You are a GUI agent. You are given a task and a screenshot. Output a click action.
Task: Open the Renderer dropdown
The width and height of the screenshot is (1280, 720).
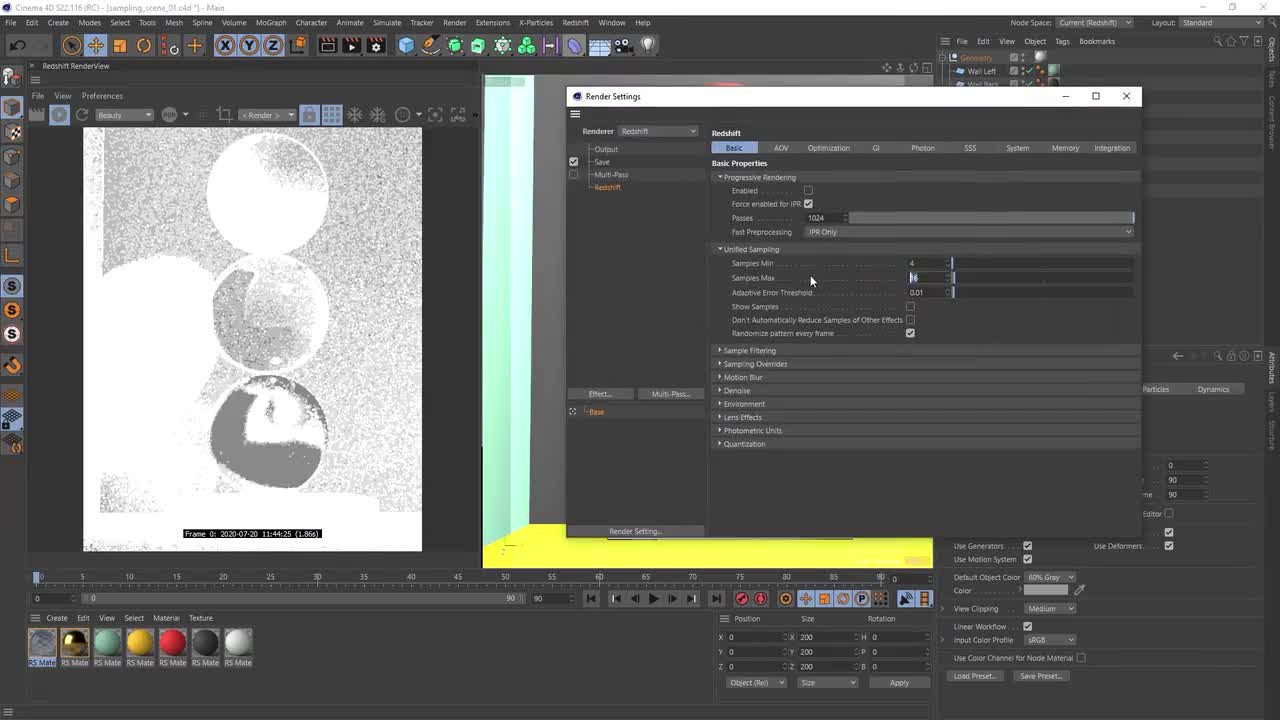[x=658, y=131]
